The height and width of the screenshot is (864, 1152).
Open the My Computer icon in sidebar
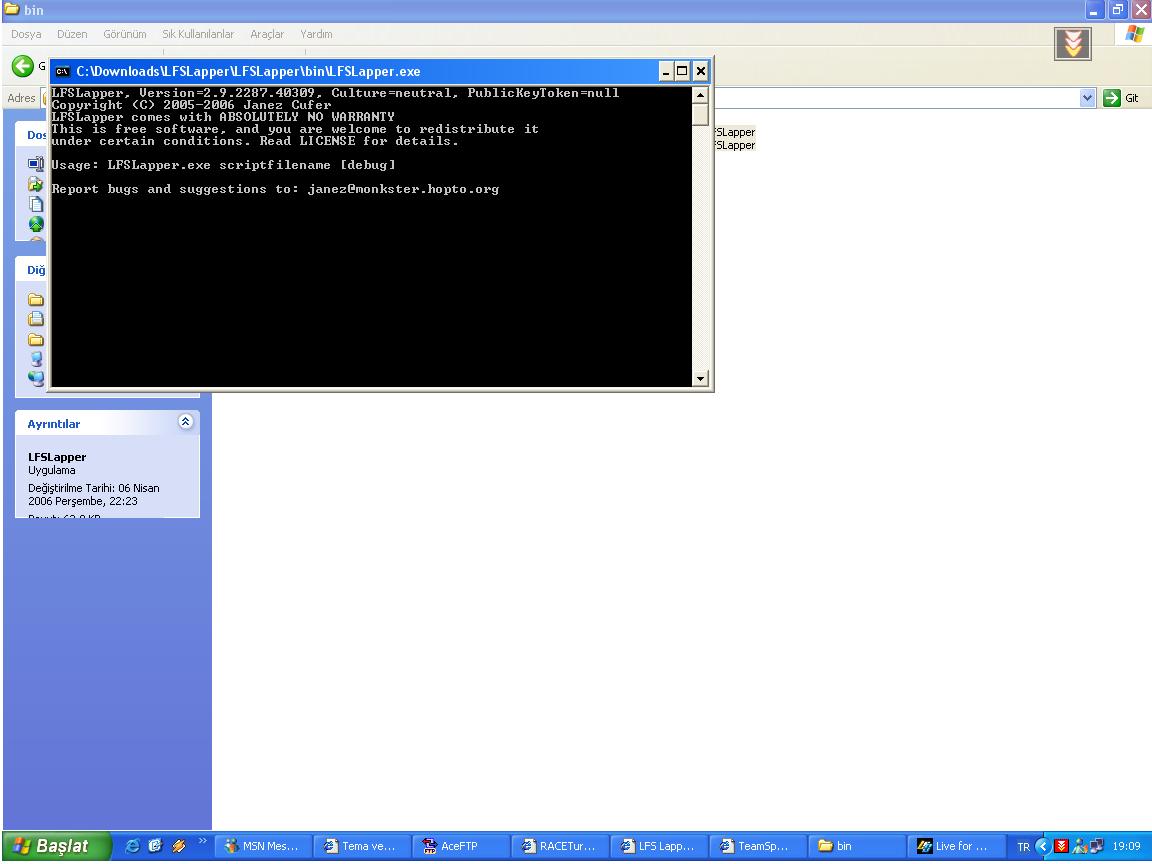pyautogui.click(x=36, y=359)
